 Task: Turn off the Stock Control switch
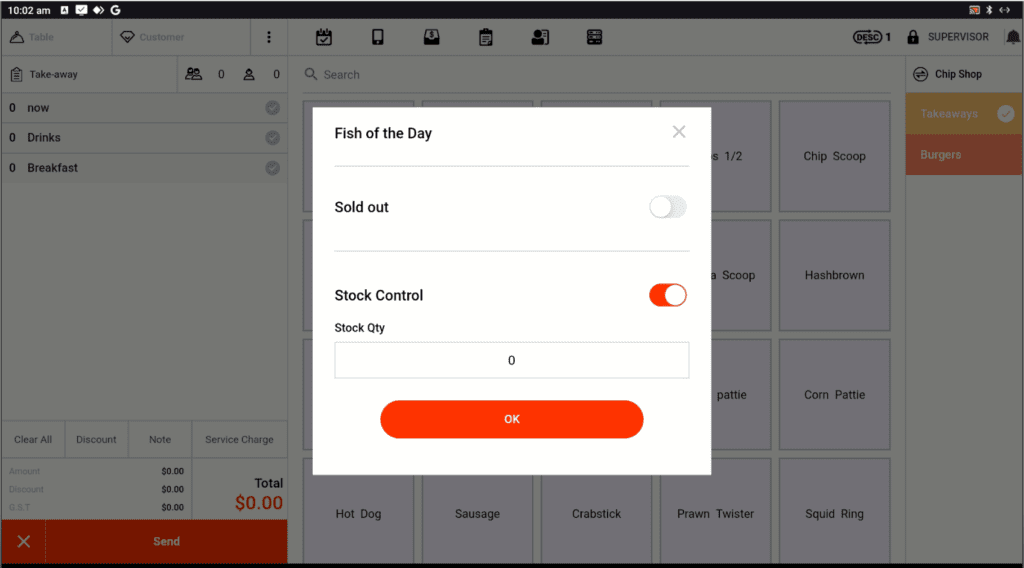tap(667, 295)
